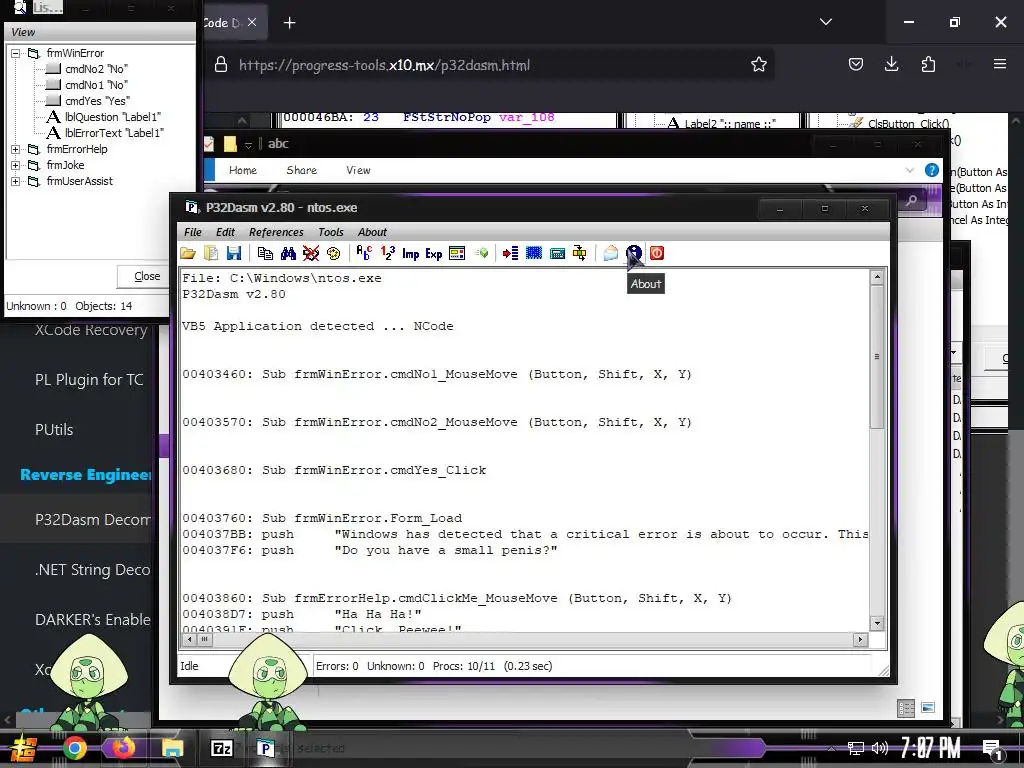Expand the Explorer ribbon chevron
This screenshot has width=1024, height=768.
910,170
